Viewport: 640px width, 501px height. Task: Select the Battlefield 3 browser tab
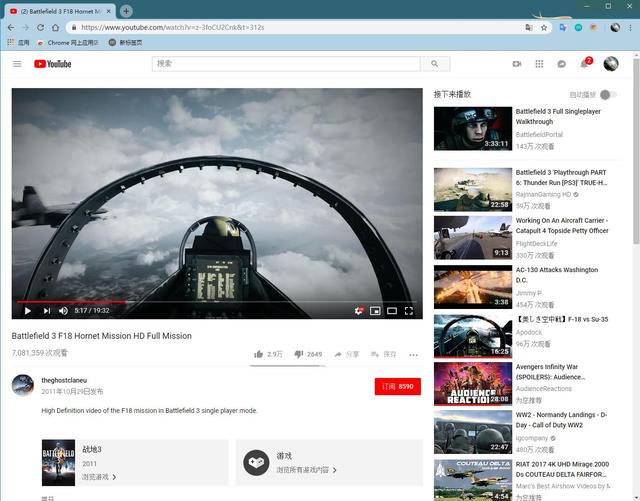[60, 11]
